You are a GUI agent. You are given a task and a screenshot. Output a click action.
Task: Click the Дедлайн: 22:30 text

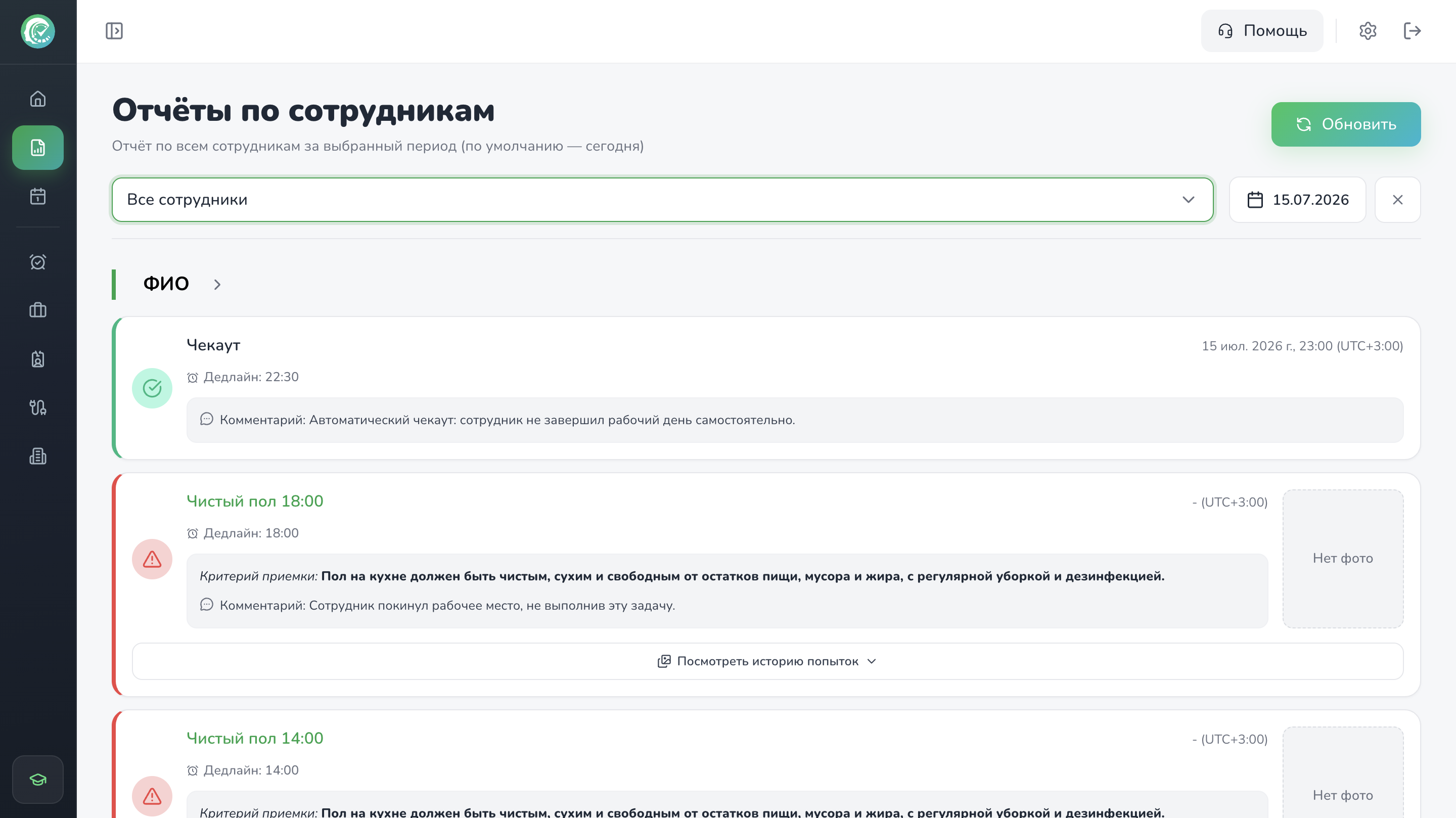[x=251, y=377]
